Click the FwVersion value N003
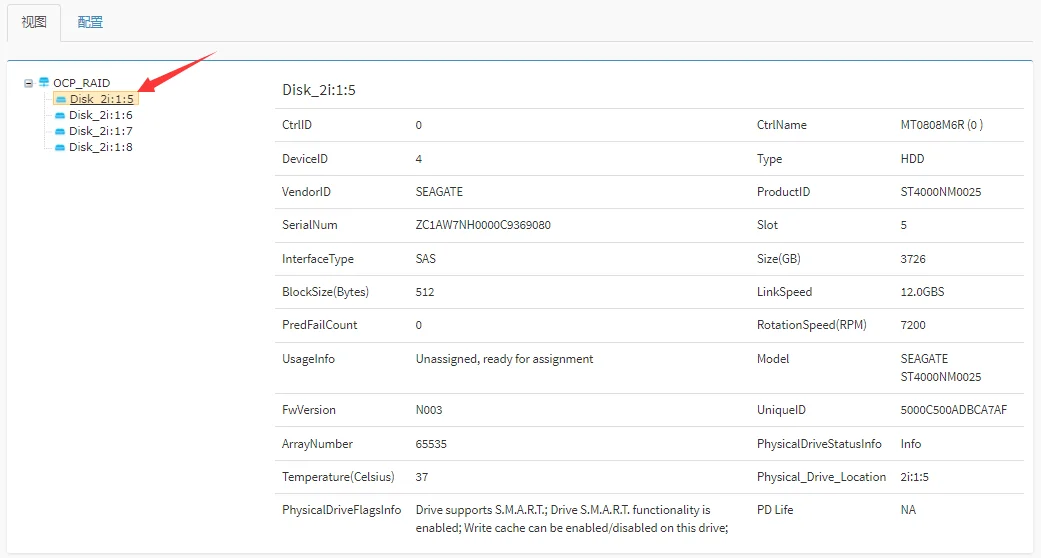The image size is (1041, 558). point(429,411)
